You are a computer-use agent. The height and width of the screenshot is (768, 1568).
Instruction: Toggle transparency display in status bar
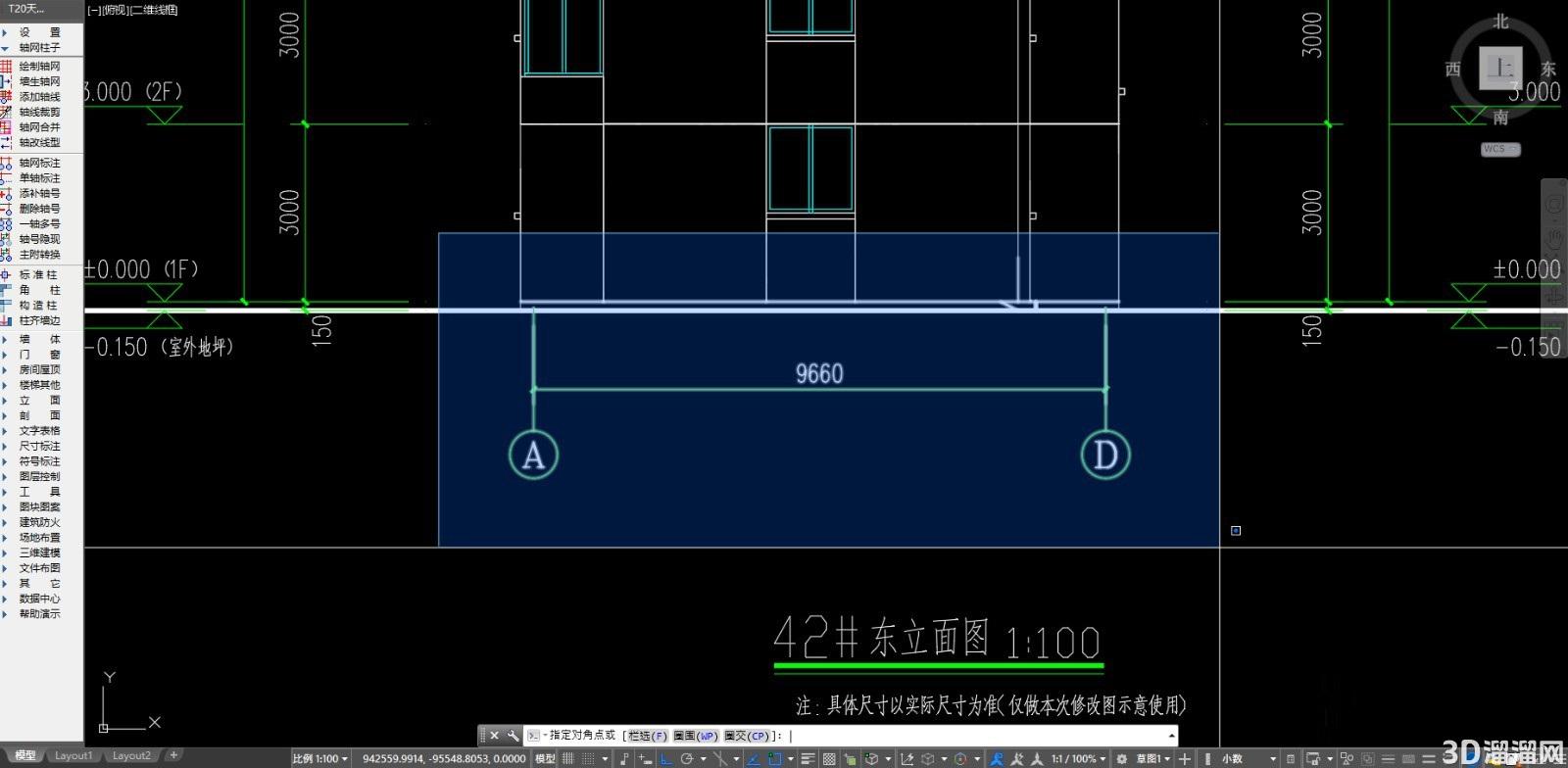[829, 758]
